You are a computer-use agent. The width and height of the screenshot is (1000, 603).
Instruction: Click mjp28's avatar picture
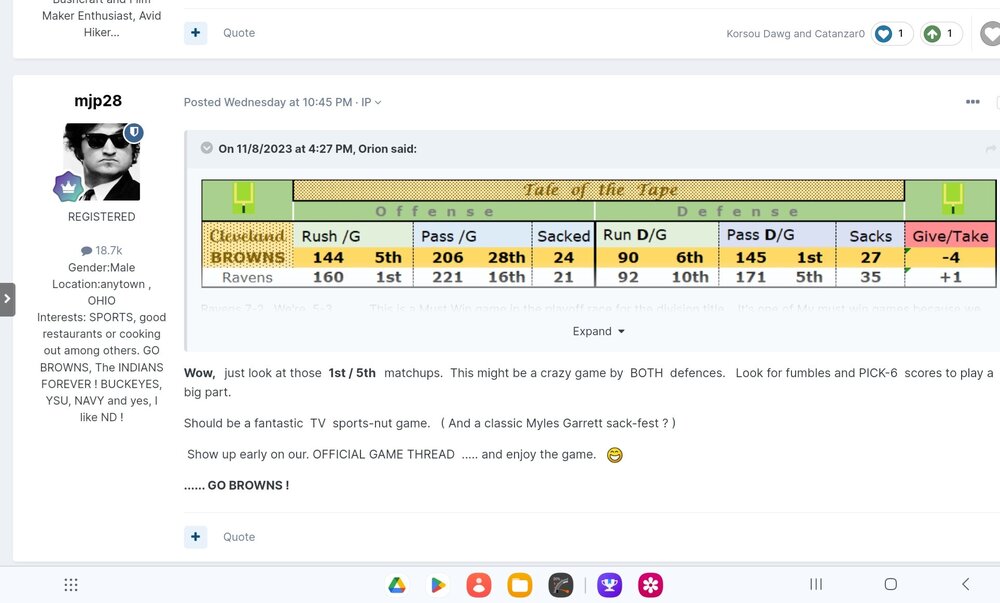pos(101,162)
